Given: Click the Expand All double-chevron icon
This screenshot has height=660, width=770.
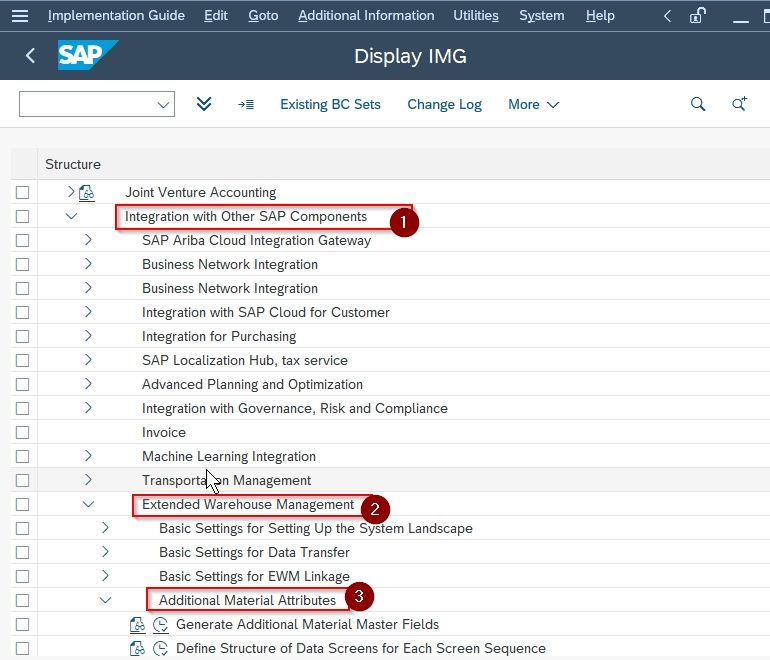Looking at the screenshot, I should pos(204,104).
